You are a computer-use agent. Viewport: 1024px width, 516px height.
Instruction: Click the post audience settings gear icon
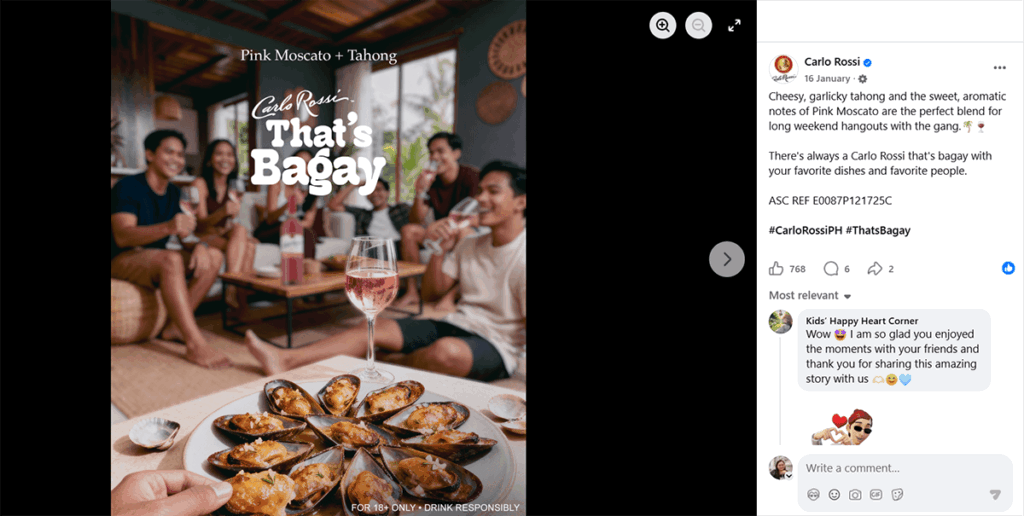[x=863, y=78]
